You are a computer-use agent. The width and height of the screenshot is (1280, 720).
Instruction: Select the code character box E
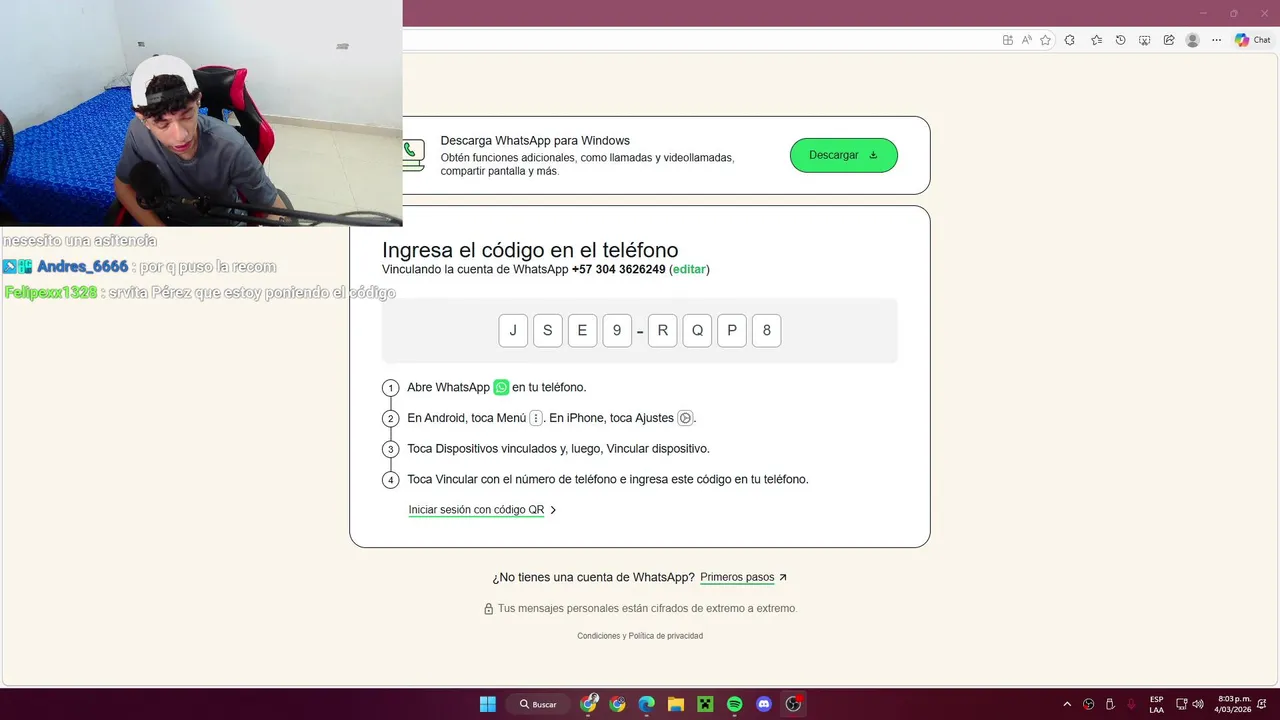[x=582, y=331]
